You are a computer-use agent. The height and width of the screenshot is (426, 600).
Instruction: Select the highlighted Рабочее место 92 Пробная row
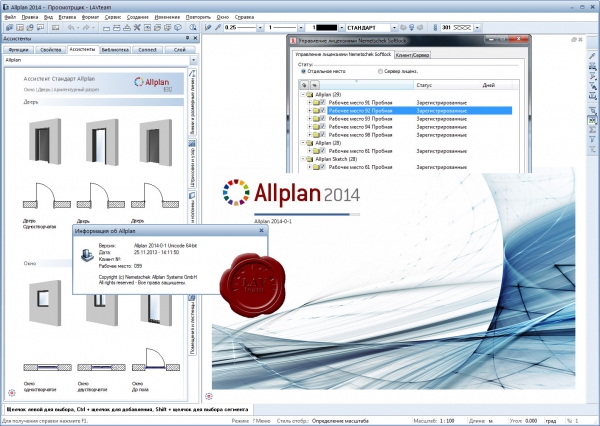coord(419,111)
